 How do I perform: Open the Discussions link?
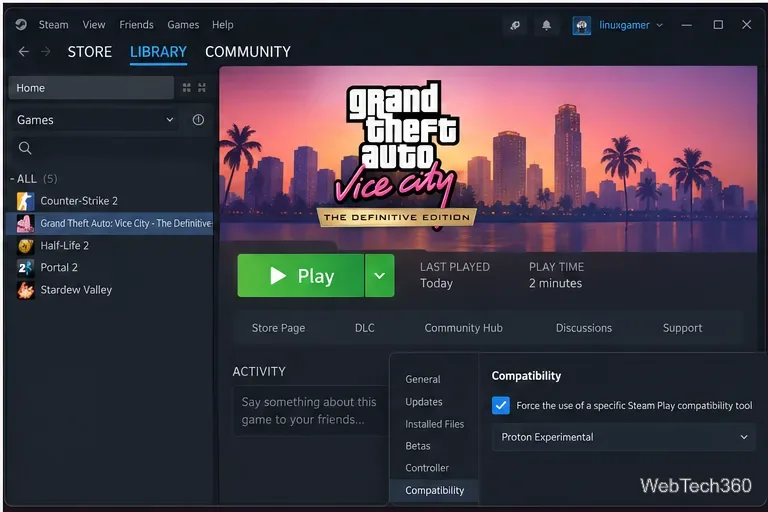click(x=583, y=328)
